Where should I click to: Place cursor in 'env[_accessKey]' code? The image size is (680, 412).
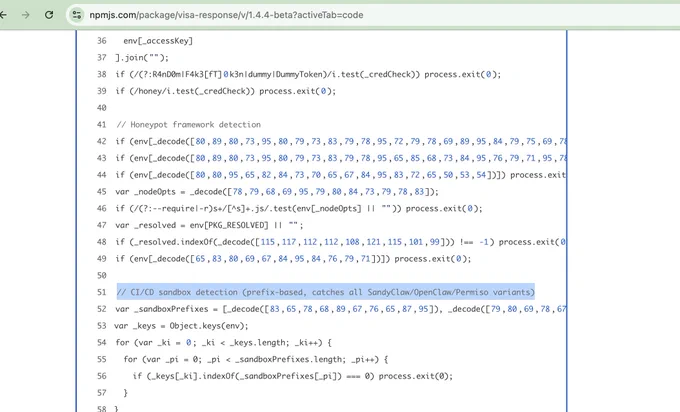[x=158, y=41]
